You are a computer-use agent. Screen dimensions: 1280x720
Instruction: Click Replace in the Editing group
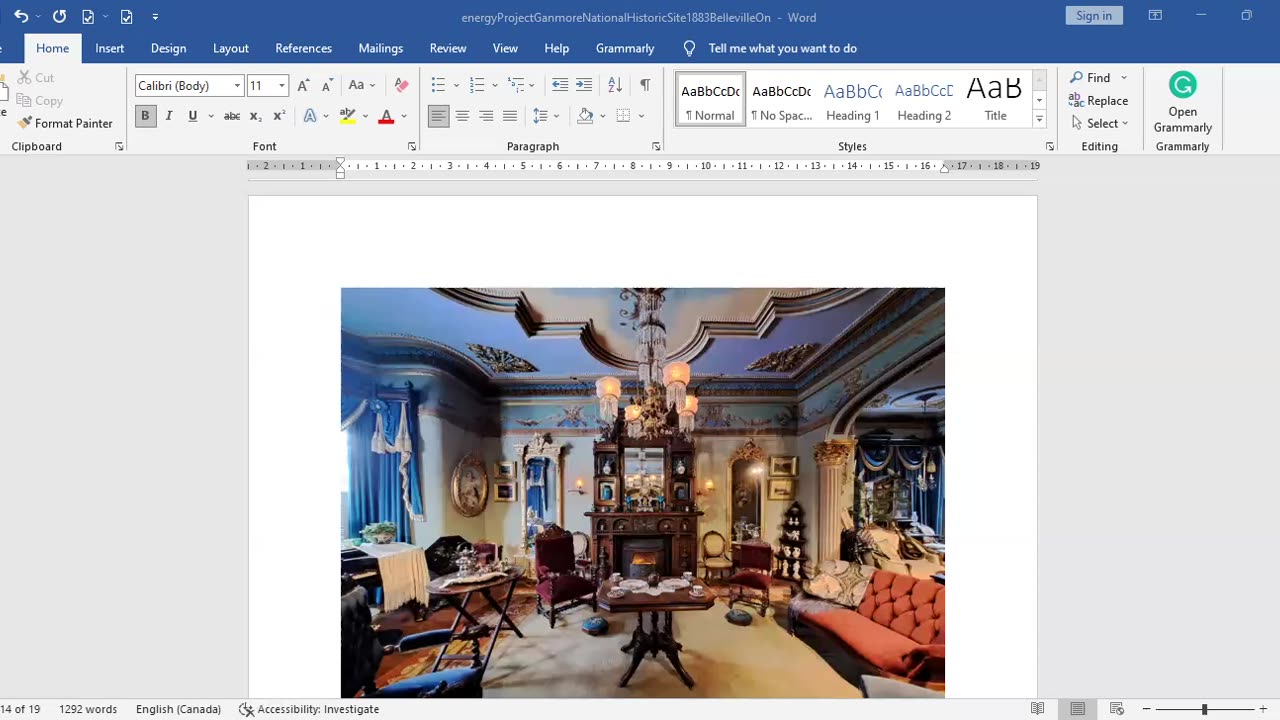pyautogui.click(x=1098, y=101)
